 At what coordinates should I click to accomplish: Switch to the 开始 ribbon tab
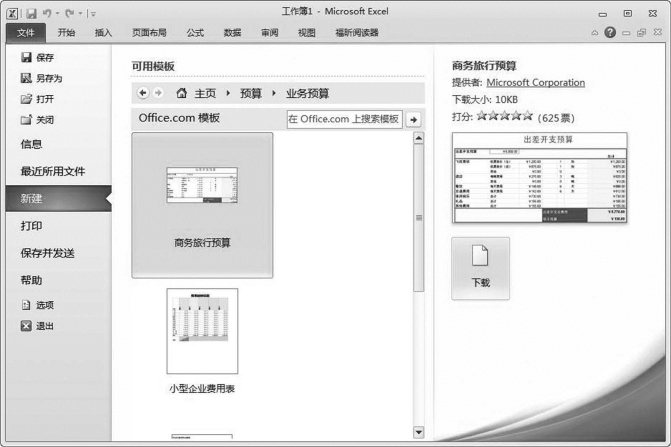pyautogui.click(x=66, y=33)
